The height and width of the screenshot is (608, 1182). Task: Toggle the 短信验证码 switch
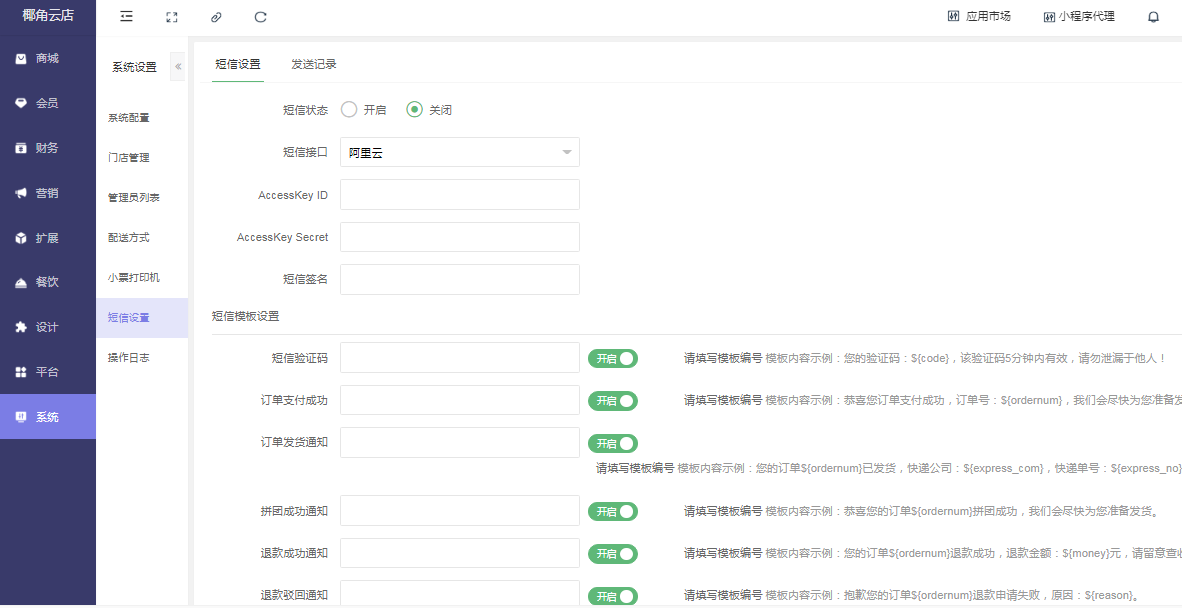tap(613, 359)
